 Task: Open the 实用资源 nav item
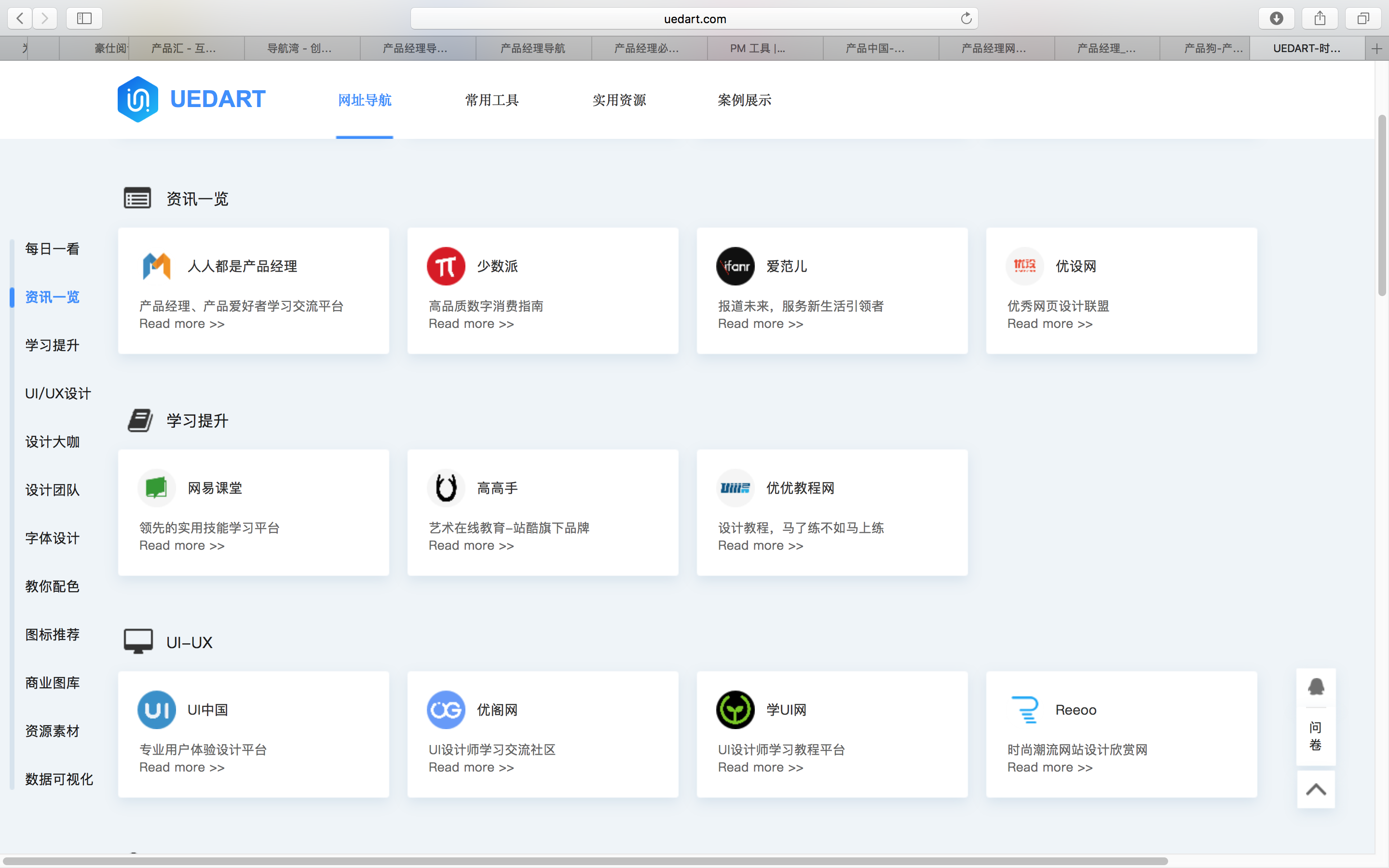619,100
